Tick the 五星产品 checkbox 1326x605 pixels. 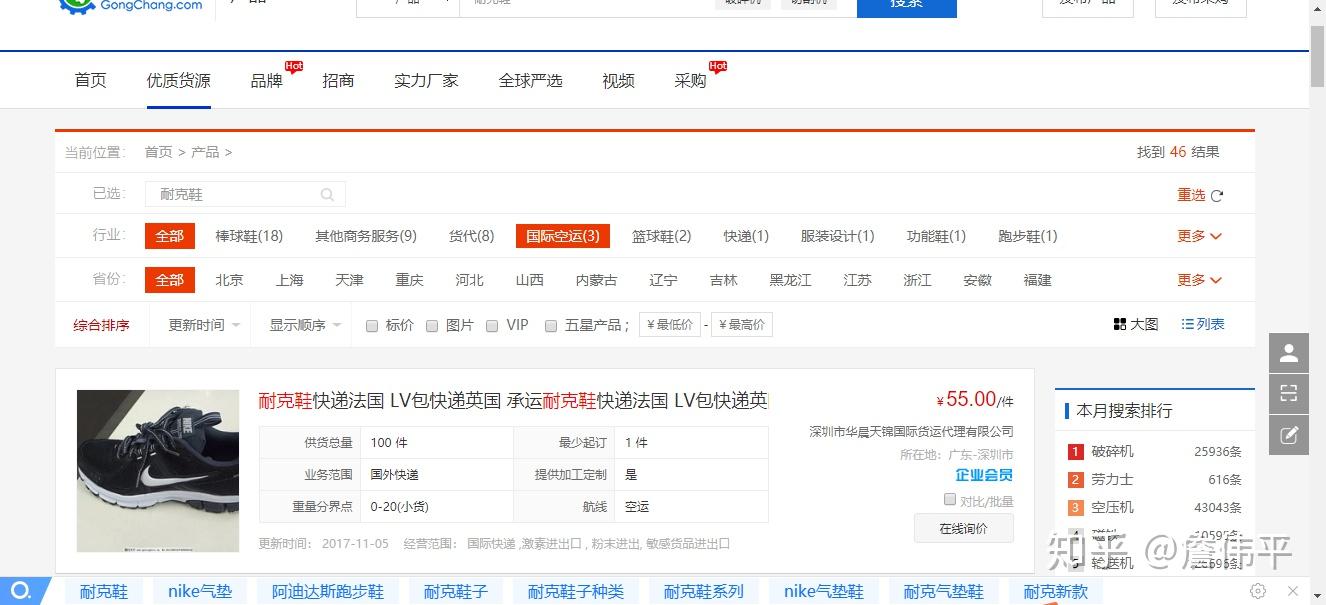click(x=551, y=325)
